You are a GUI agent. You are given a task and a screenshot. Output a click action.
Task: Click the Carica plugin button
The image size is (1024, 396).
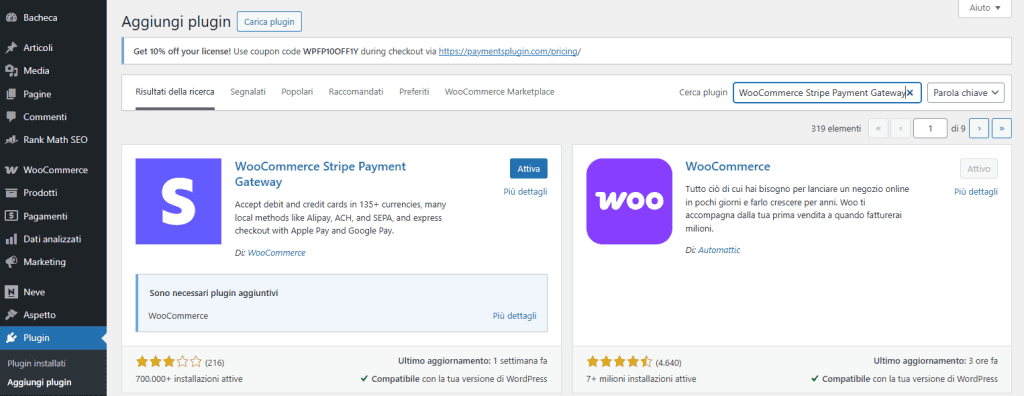point(269,22)
